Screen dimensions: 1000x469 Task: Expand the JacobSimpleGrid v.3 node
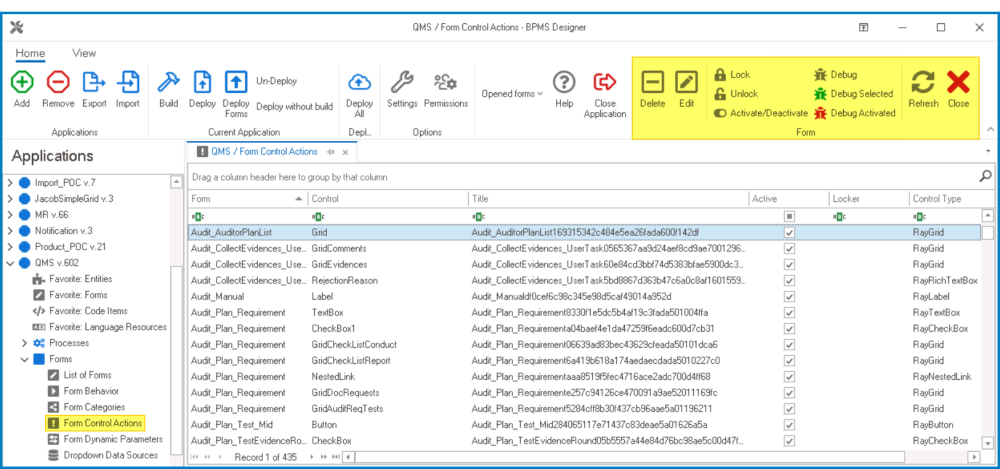click(10, 198)
